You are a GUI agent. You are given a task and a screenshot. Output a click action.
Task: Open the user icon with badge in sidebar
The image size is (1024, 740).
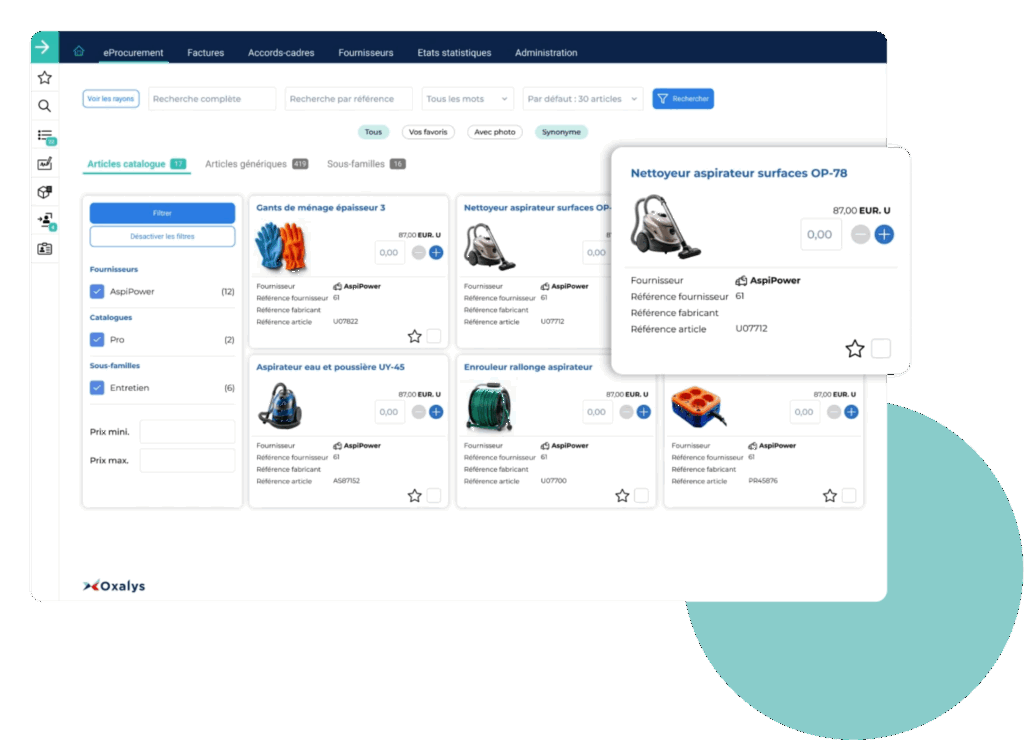(46, 221)
